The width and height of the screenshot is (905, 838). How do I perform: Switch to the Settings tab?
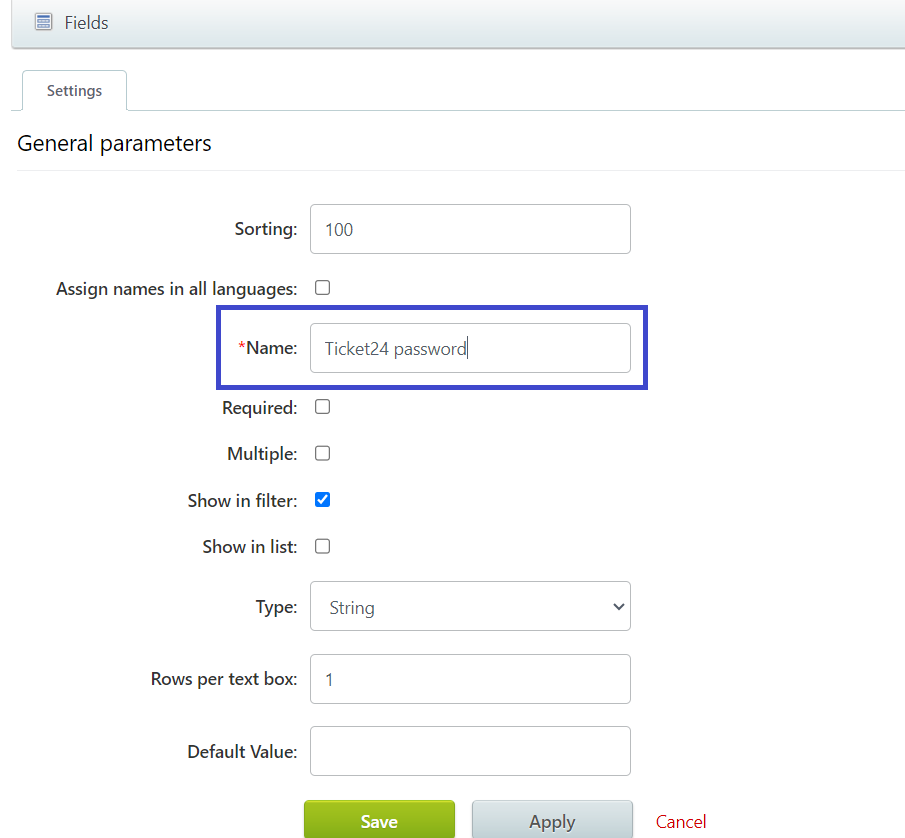tap(74, 91)
